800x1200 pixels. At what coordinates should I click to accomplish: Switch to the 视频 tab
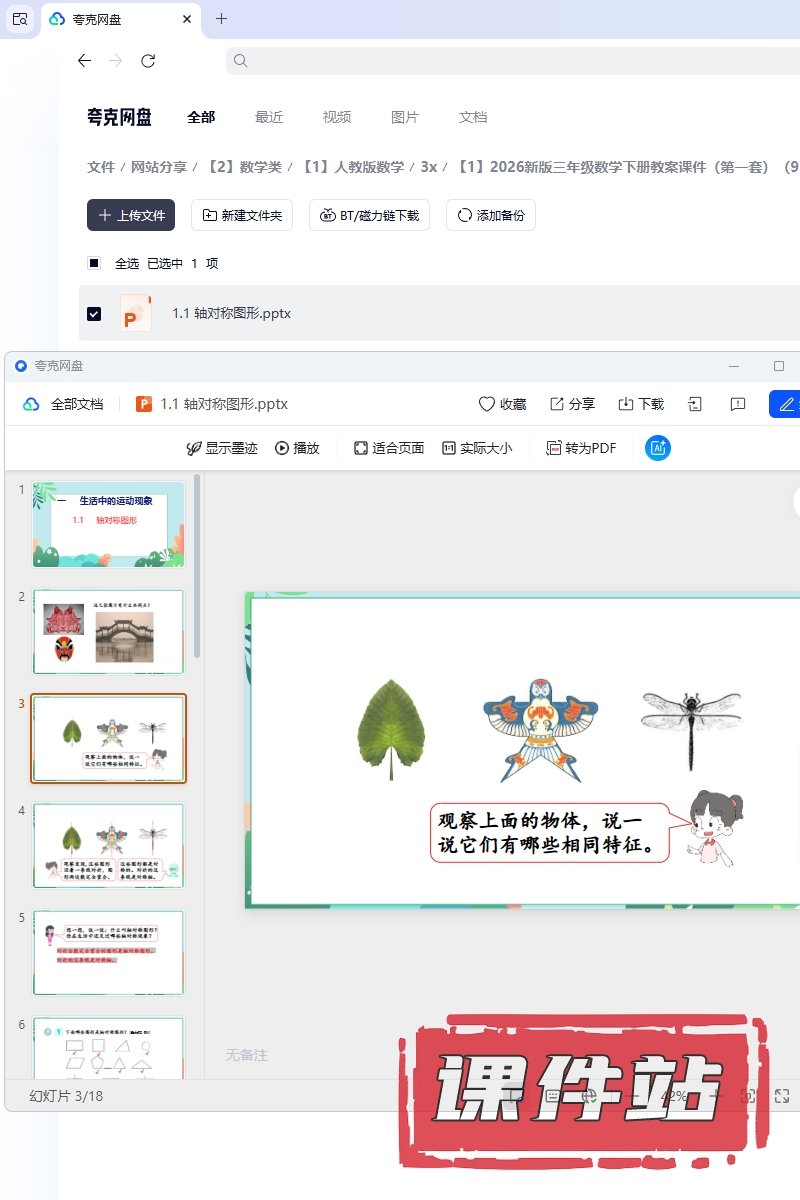click(337, 117)
